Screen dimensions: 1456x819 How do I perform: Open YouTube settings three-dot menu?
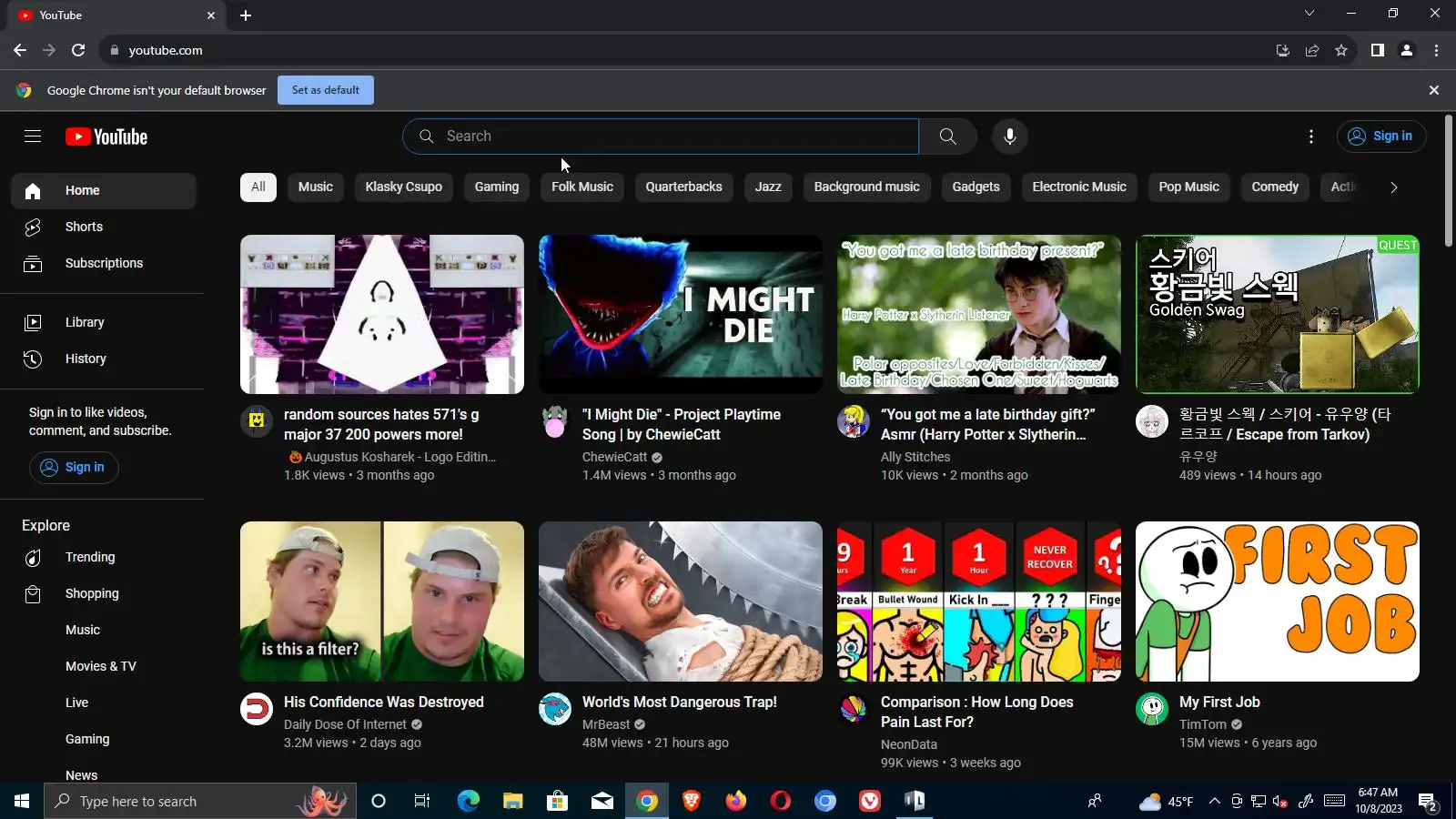1310,136
